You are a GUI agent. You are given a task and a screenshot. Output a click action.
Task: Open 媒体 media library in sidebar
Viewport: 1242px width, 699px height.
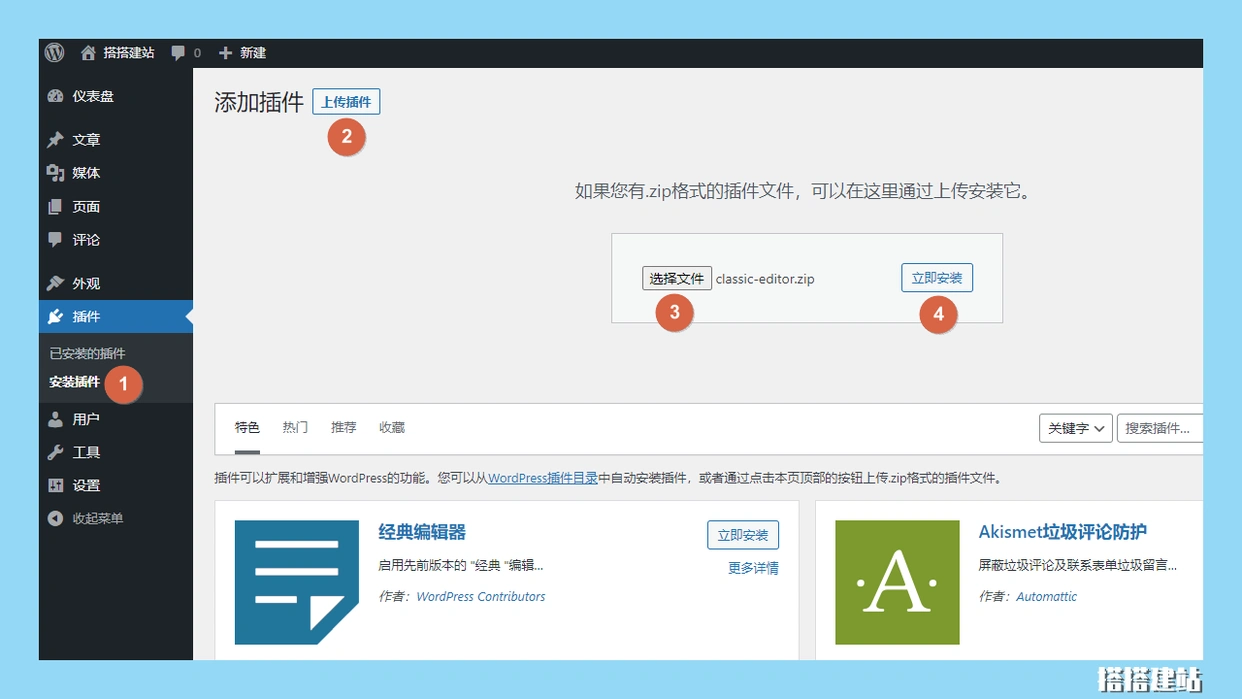pyautogui.click(x=86, y=173)
